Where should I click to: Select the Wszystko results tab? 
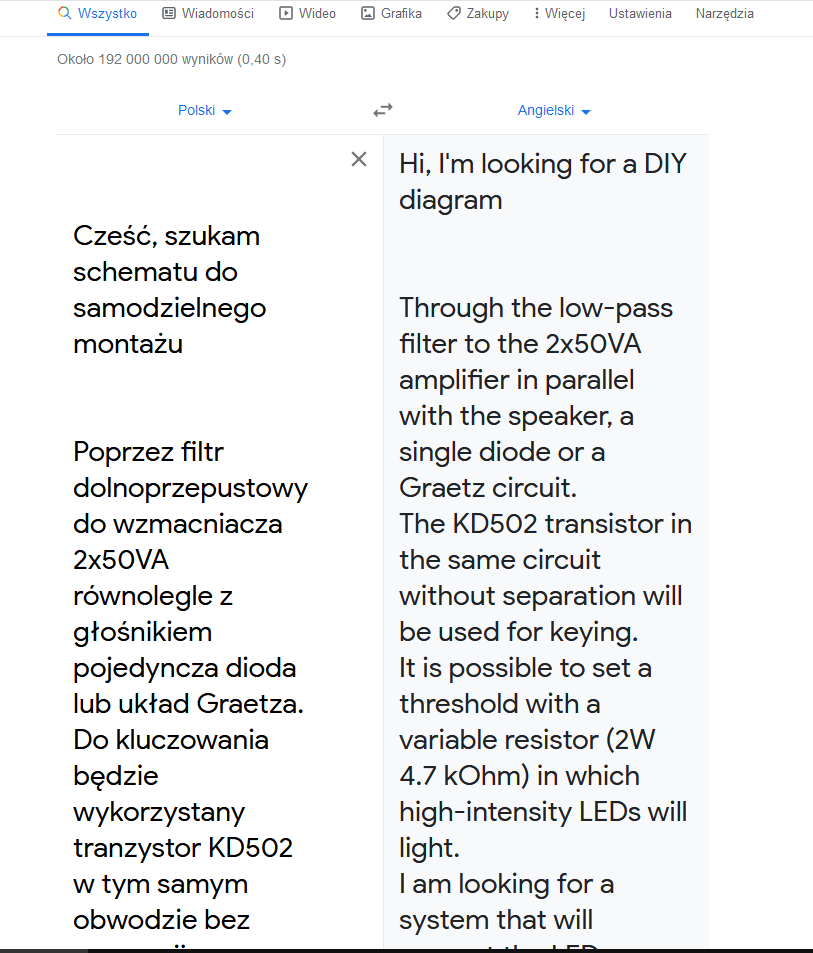[98, 13]
